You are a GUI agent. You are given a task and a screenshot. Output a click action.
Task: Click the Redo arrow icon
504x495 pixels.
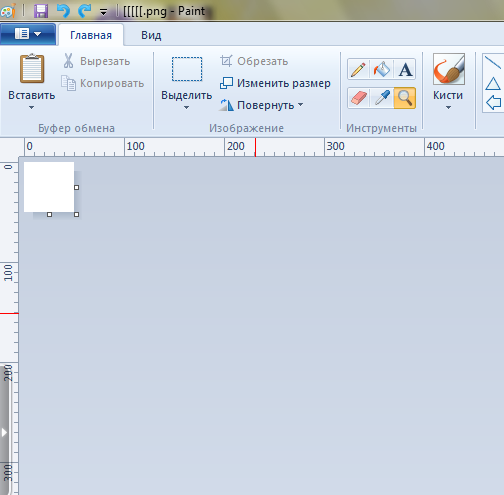click(x=85, y=11)
